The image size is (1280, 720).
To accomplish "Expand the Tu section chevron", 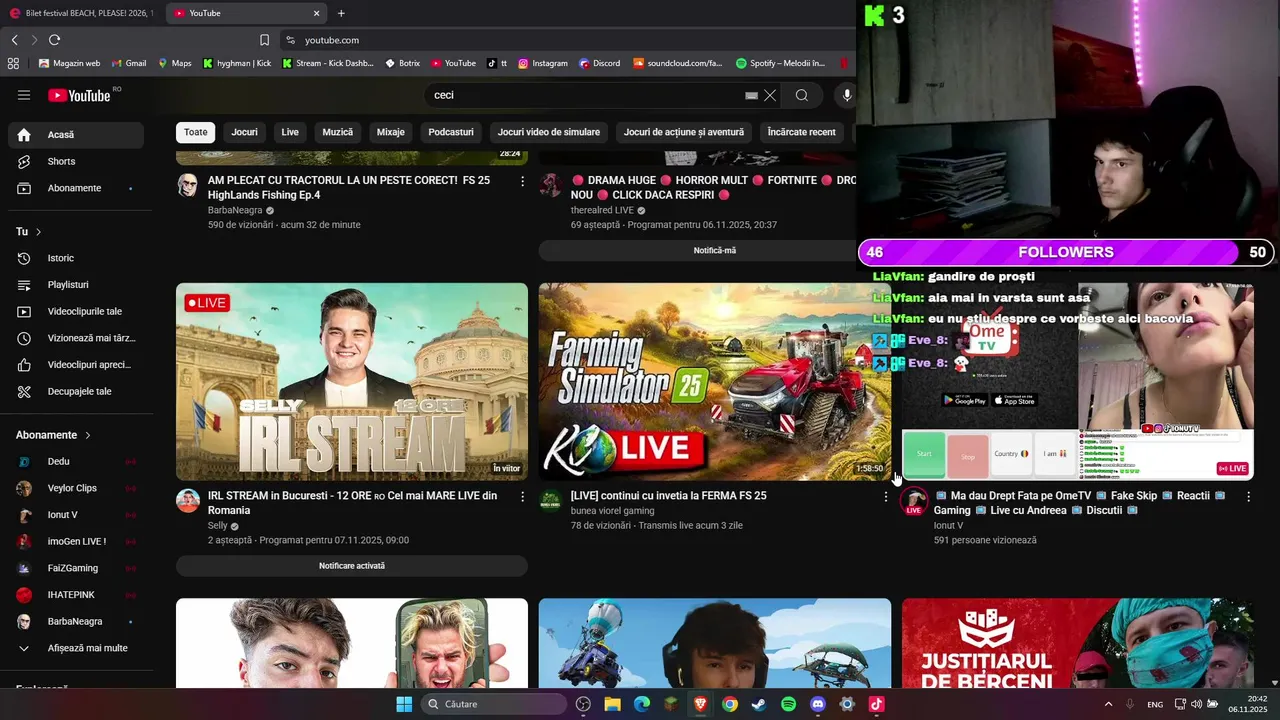I will tap(39, 232).
